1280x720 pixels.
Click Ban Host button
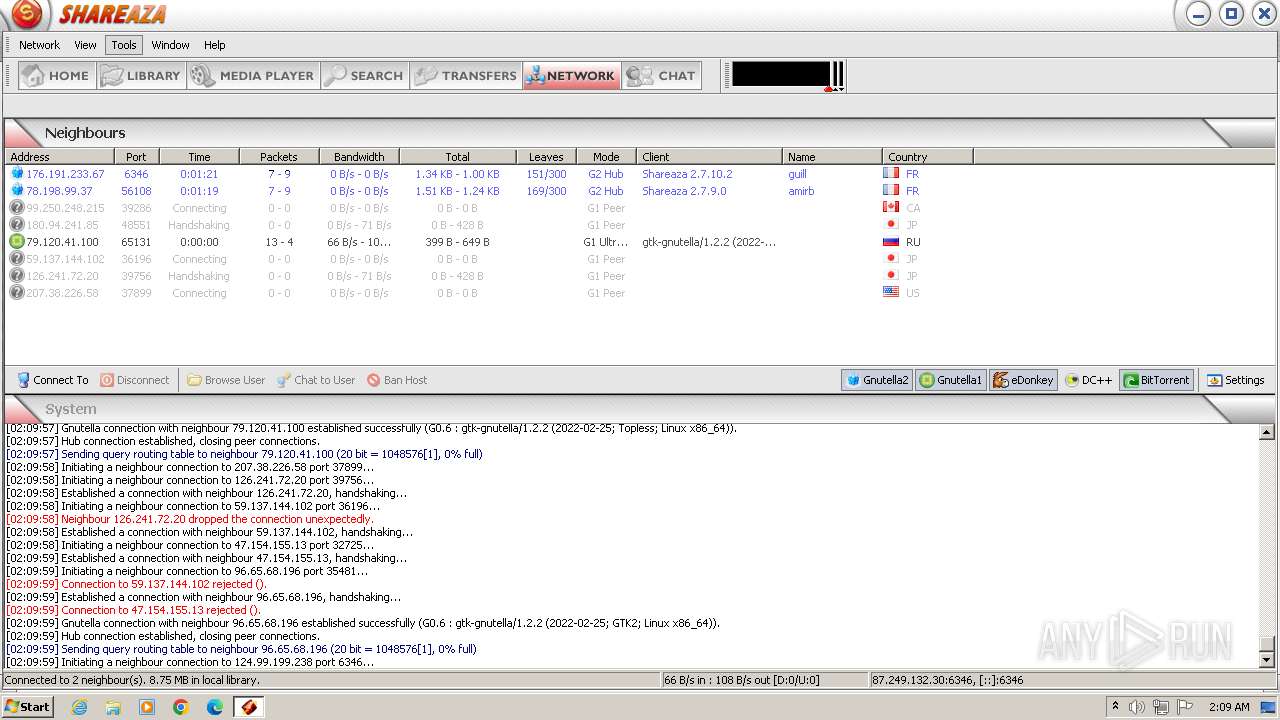pyautogui.click(x=397, y=380)
